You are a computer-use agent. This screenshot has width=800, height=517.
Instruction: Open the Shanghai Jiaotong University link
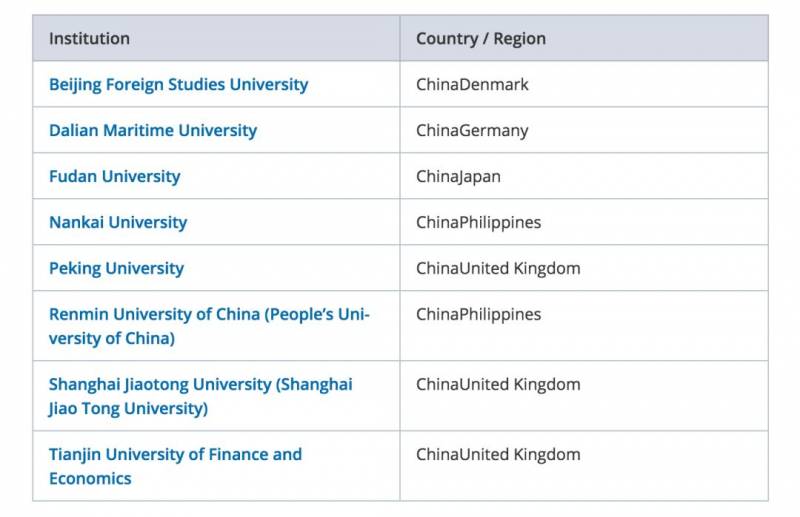201,396
